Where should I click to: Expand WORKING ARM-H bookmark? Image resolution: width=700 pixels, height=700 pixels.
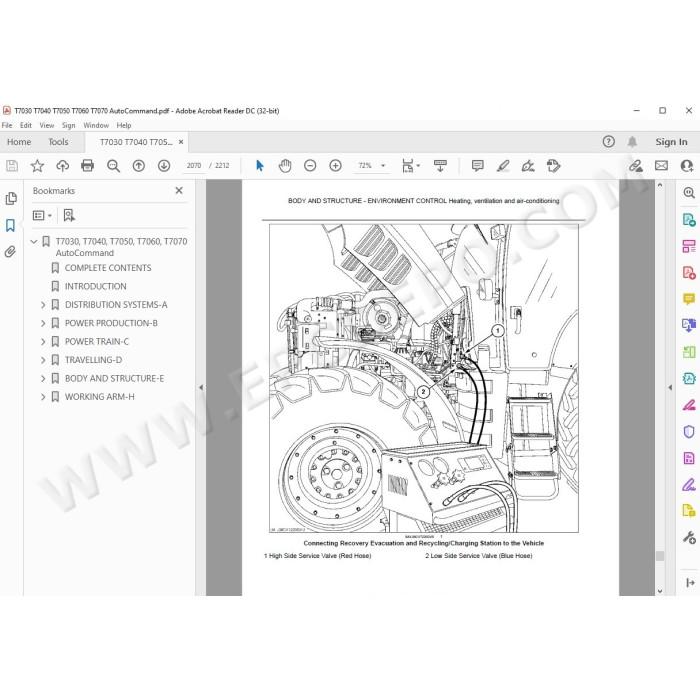point(43,397)
